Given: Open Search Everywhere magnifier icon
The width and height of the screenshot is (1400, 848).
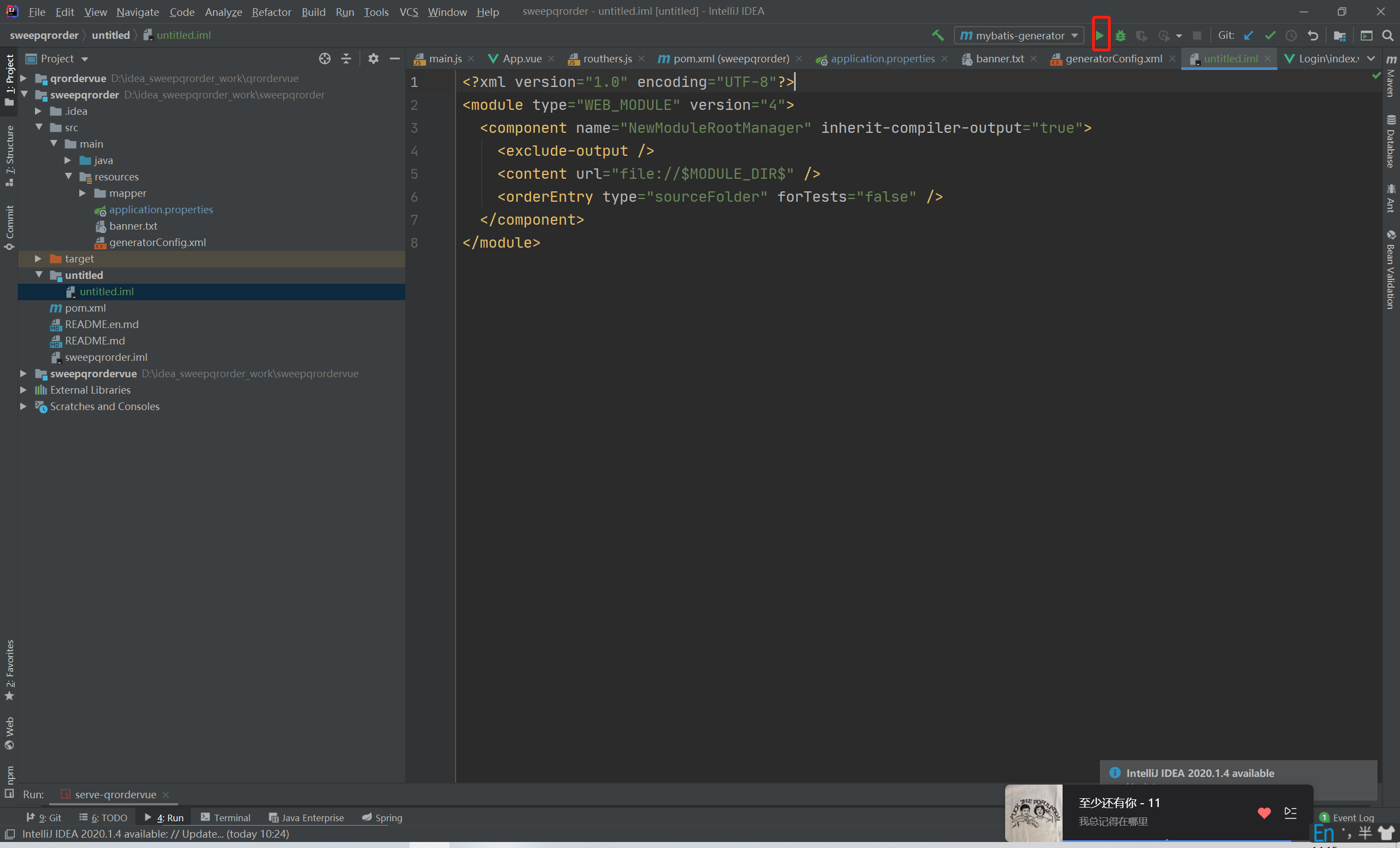Looking at the screenshot, I should point(1388,35).
